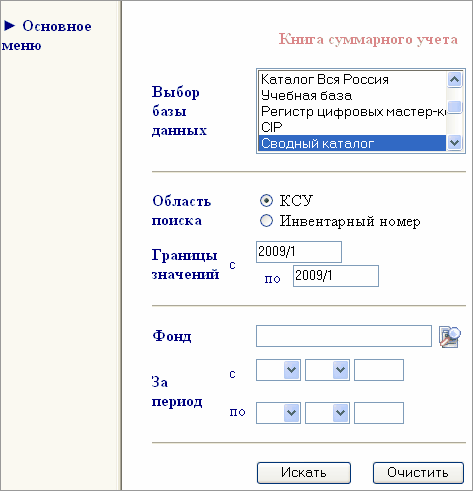Open the second 'с' period dropdown
This screenshot has height=491, width=473.
point(327,370)
